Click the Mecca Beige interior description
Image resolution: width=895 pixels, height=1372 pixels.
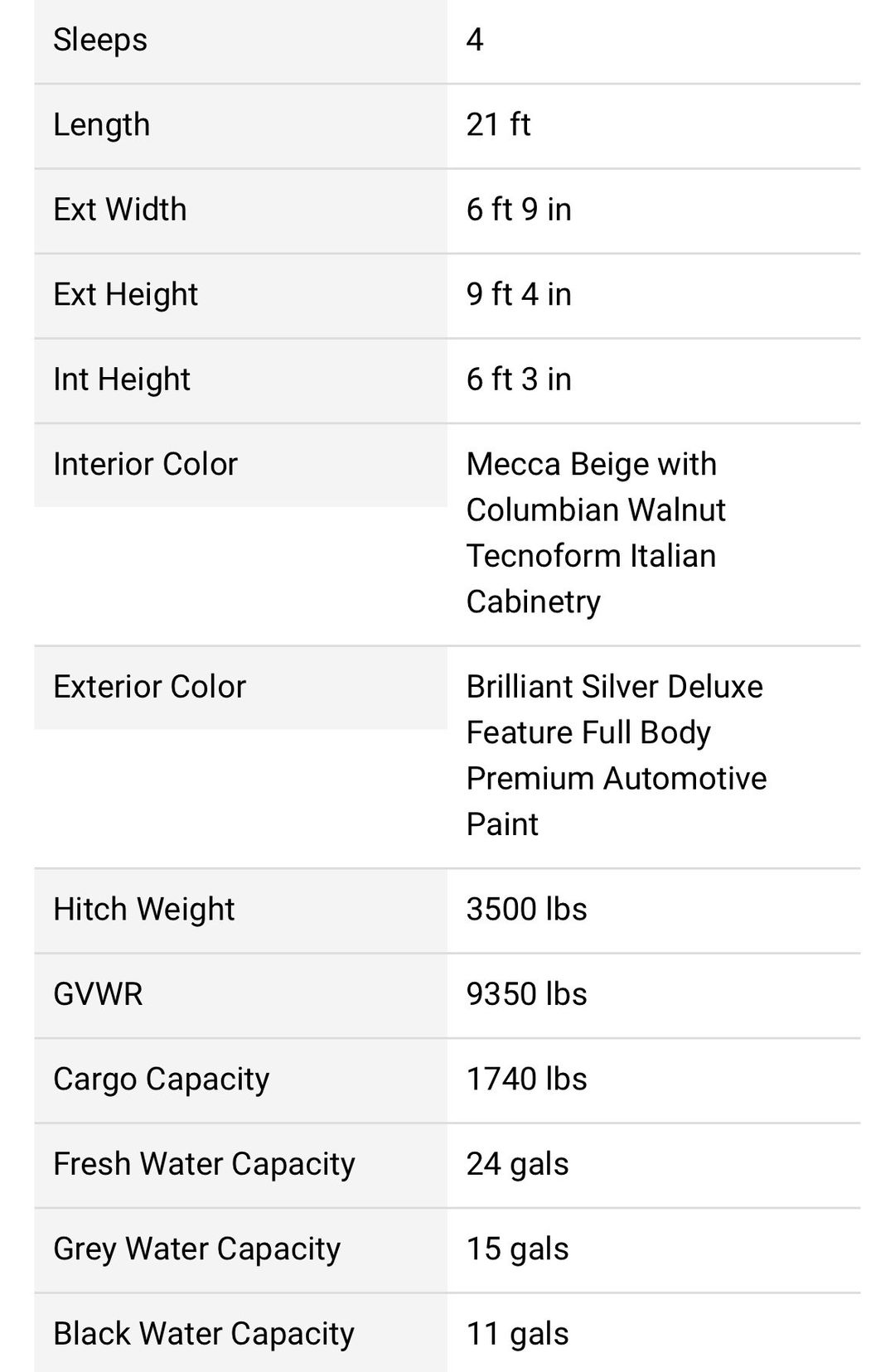point(596,533)
